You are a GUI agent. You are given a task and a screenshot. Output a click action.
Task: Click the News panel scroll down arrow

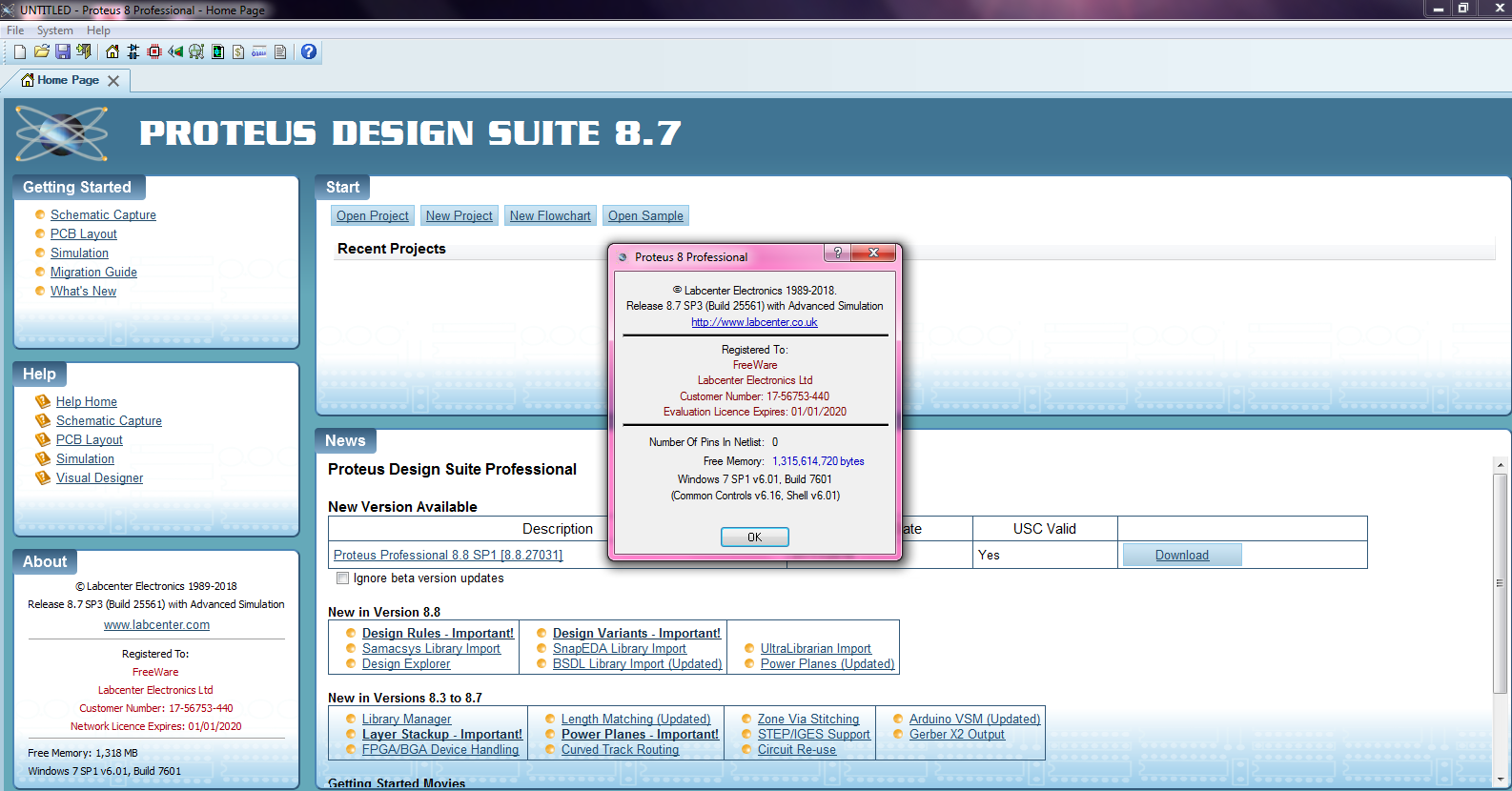coord(1500,779)
